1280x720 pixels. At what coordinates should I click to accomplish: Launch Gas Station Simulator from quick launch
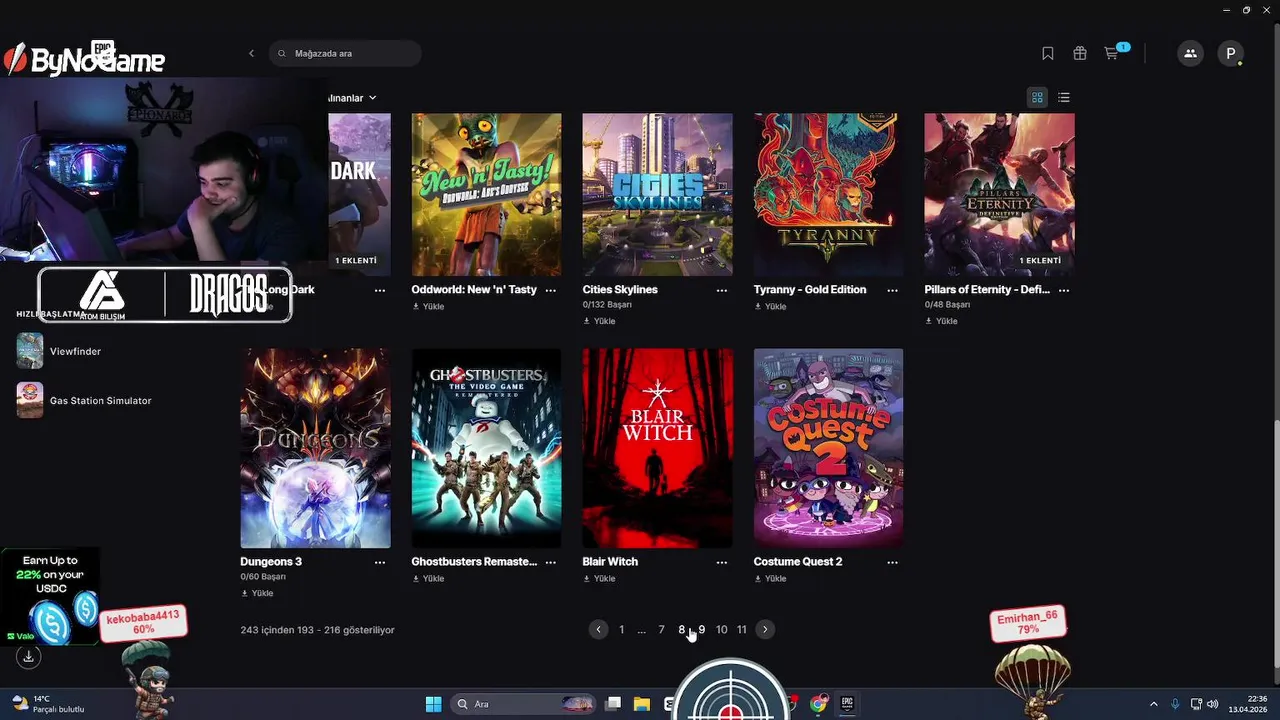[84, 400]
